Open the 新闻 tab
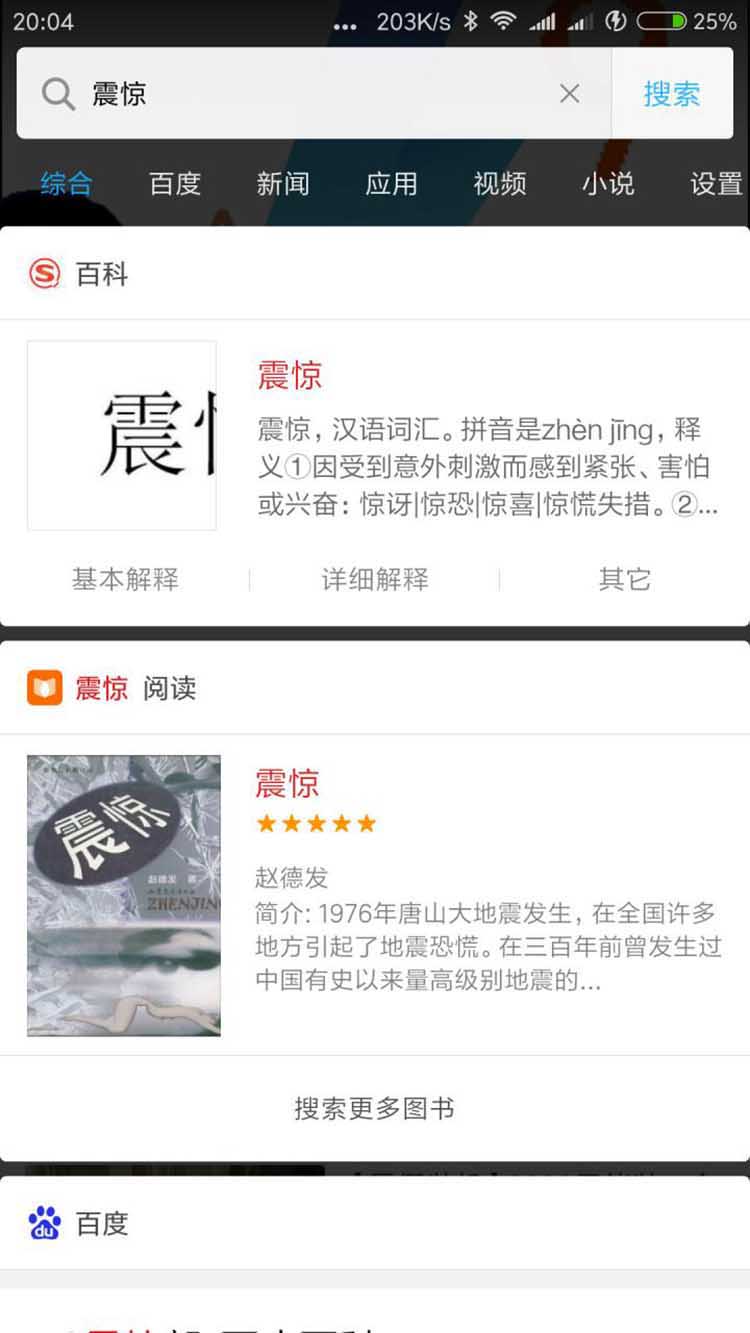750x1333 pixels. [283, 184]
